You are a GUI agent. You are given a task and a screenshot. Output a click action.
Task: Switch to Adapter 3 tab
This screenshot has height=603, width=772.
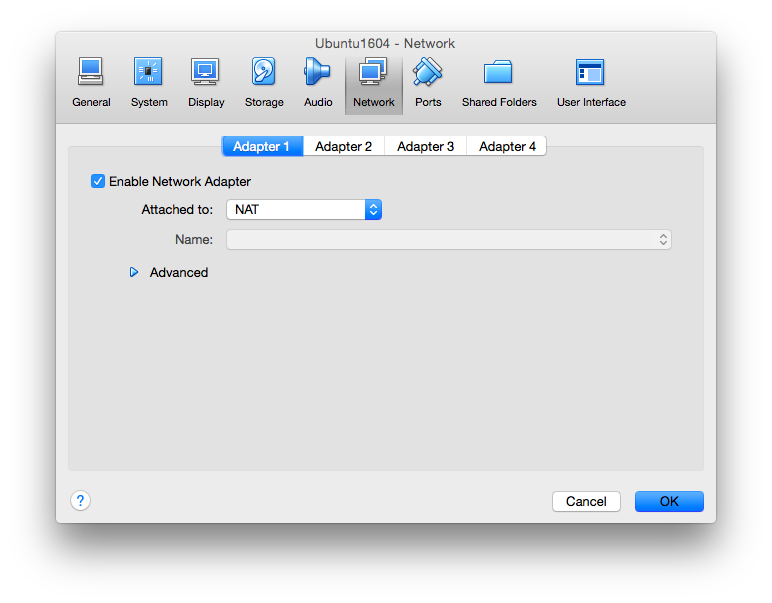(x=425, y=146)
